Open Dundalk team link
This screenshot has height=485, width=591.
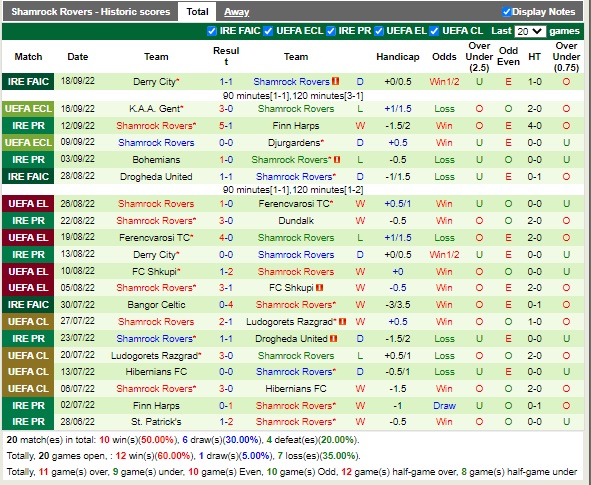pyautogui.click(x=296, y=220)
